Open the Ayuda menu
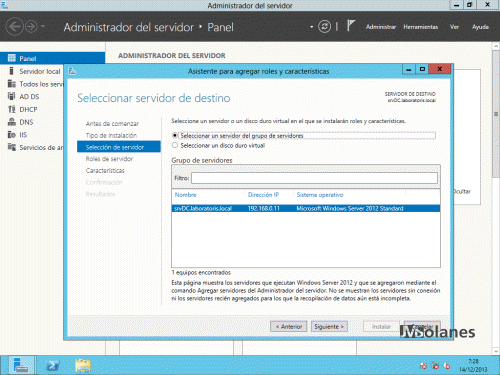500x375 pixels. [480, 27]
